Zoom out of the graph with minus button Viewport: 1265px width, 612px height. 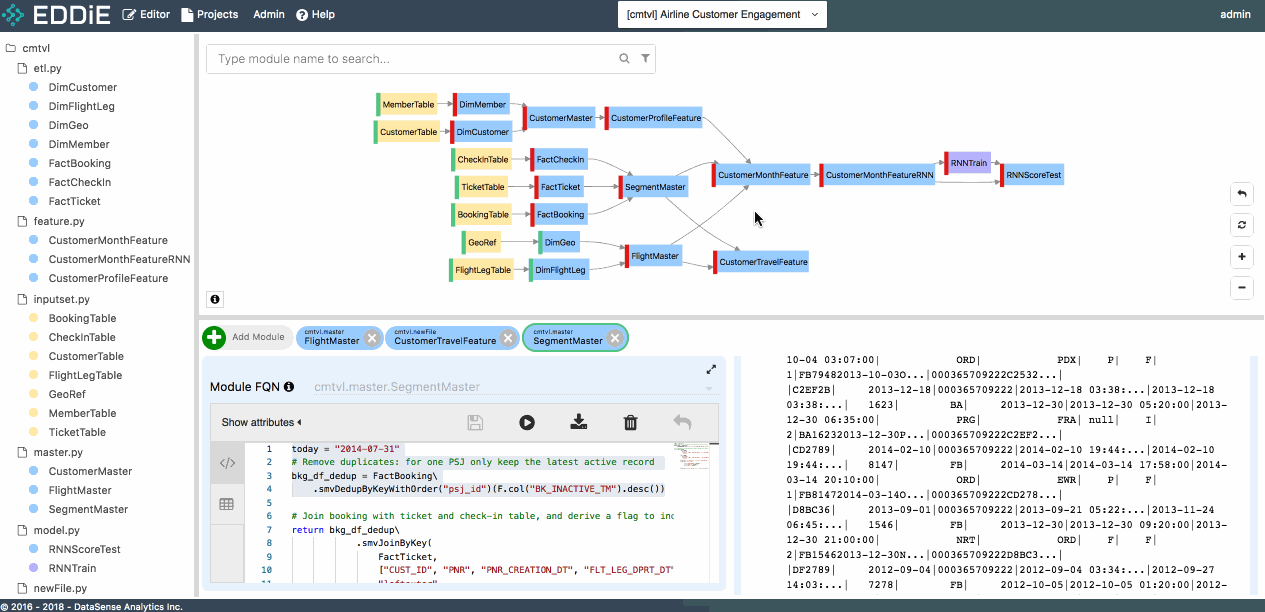coord(1241,288)
